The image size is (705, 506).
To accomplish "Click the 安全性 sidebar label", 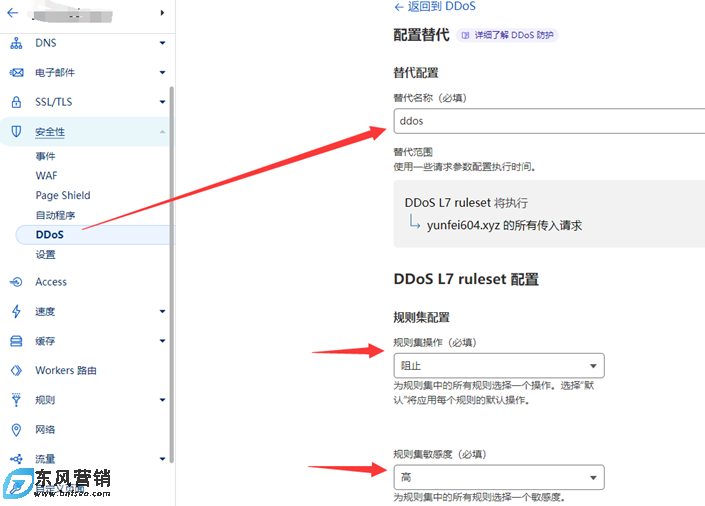I will tap(50, 132).
